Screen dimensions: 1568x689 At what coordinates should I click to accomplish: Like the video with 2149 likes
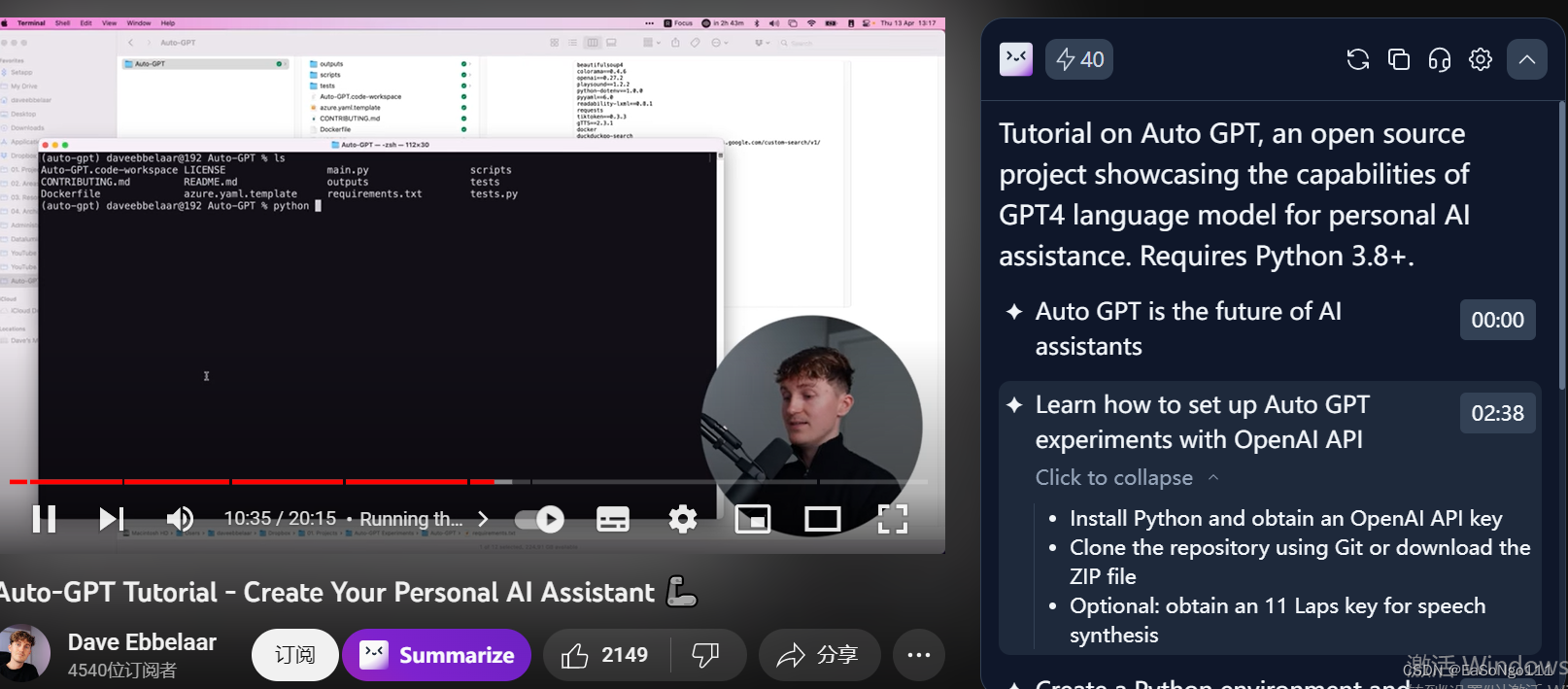tap(604, 655)
